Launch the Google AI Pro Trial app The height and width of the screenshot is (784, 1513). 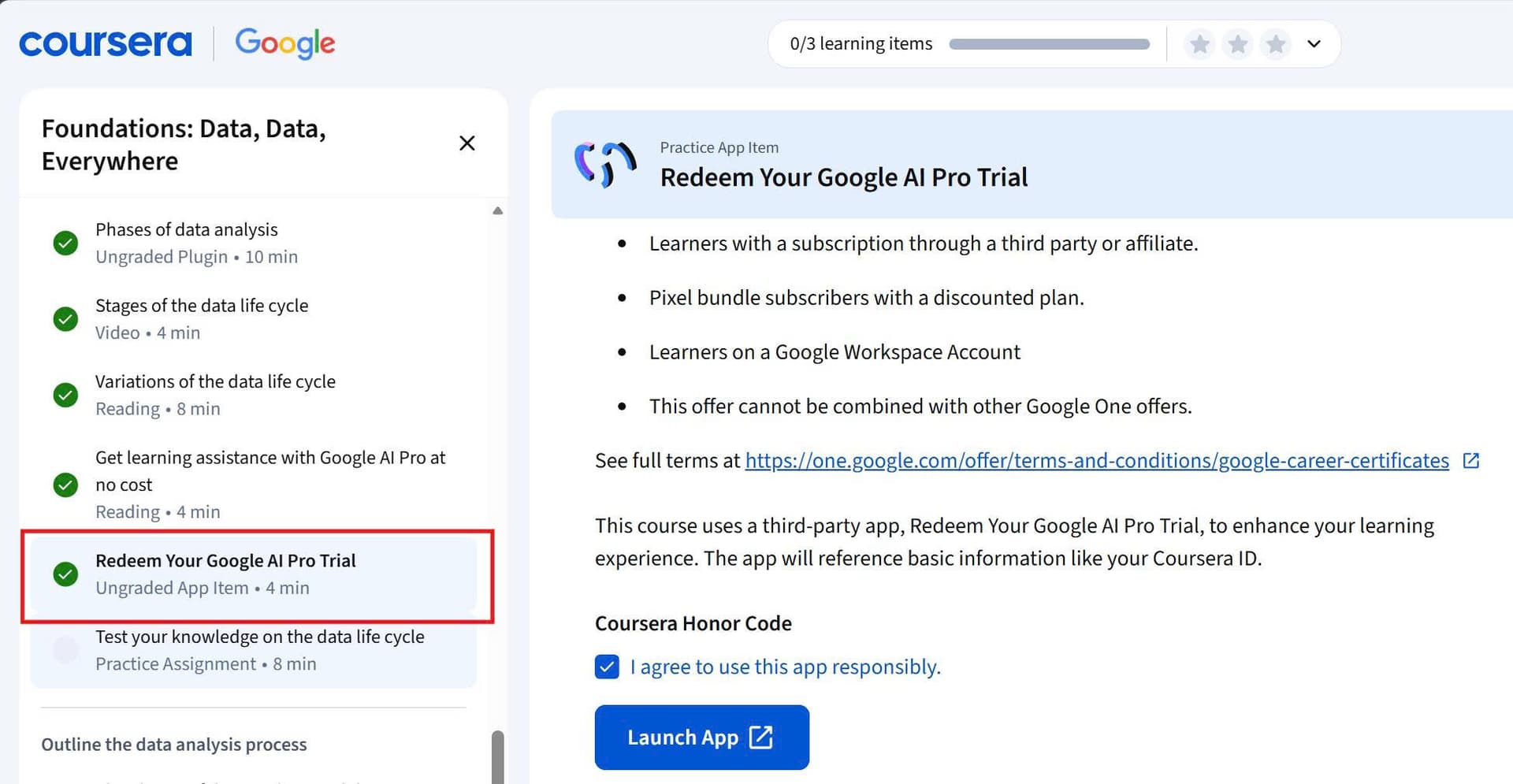[x=701, y=738]
